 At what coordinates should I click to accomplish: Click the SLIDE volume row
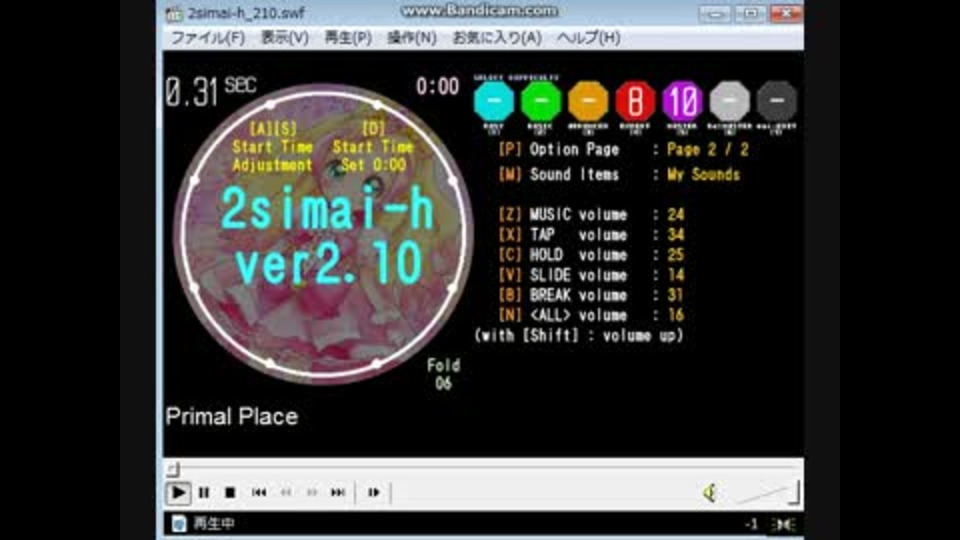pyautogui.click(x=591, y=276)
